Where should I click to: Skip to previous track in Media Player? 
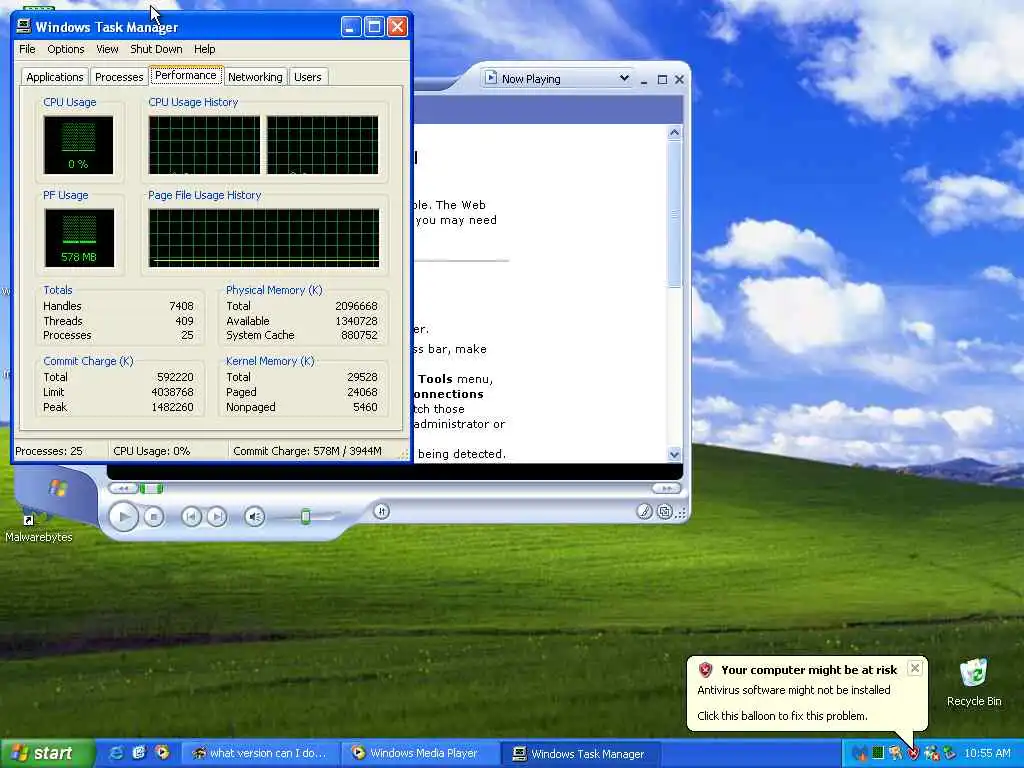[x=191, y=517]
